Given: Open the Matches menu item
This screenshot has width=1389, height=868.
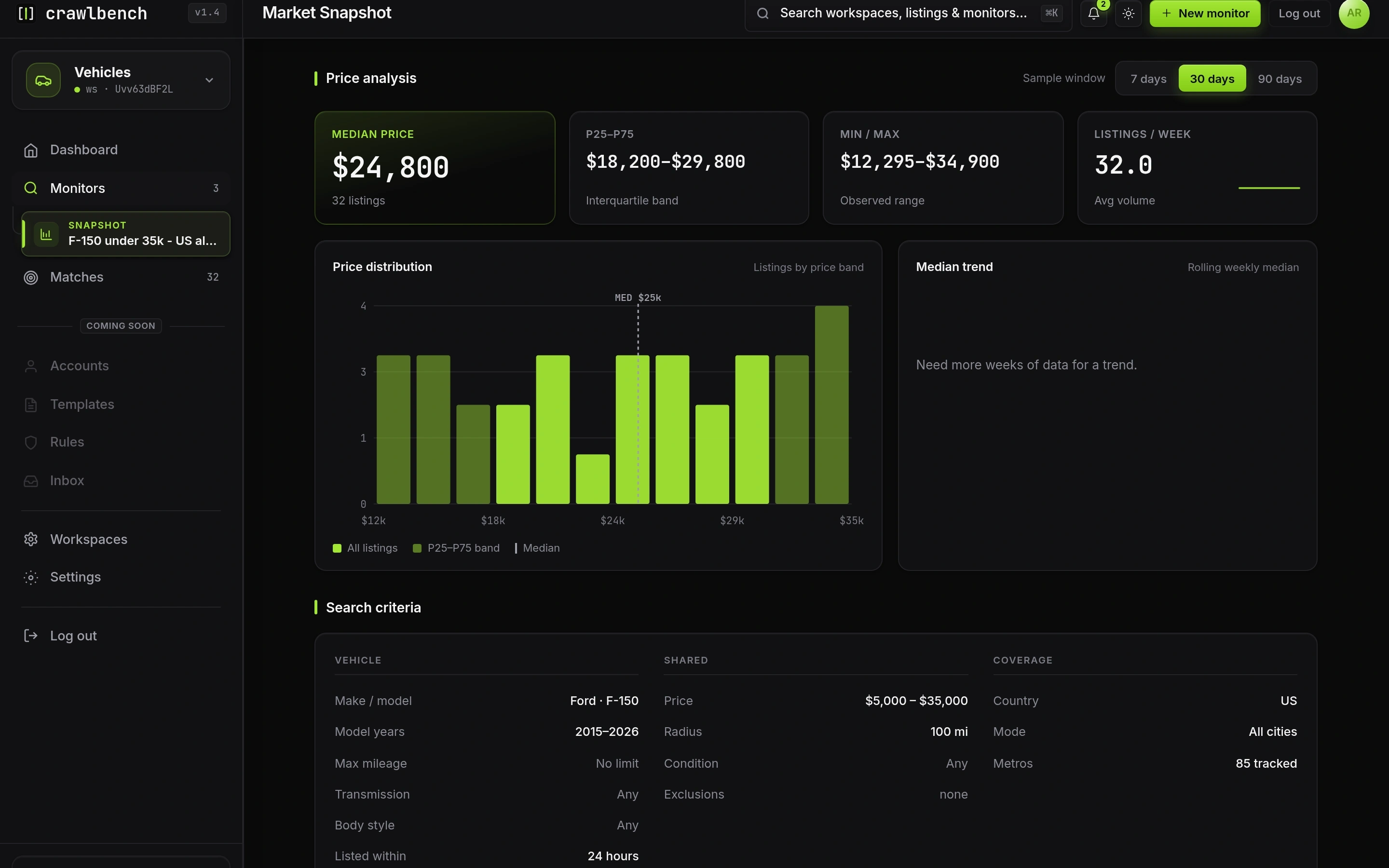Looking at the screenshot, I should click(121, 277).
